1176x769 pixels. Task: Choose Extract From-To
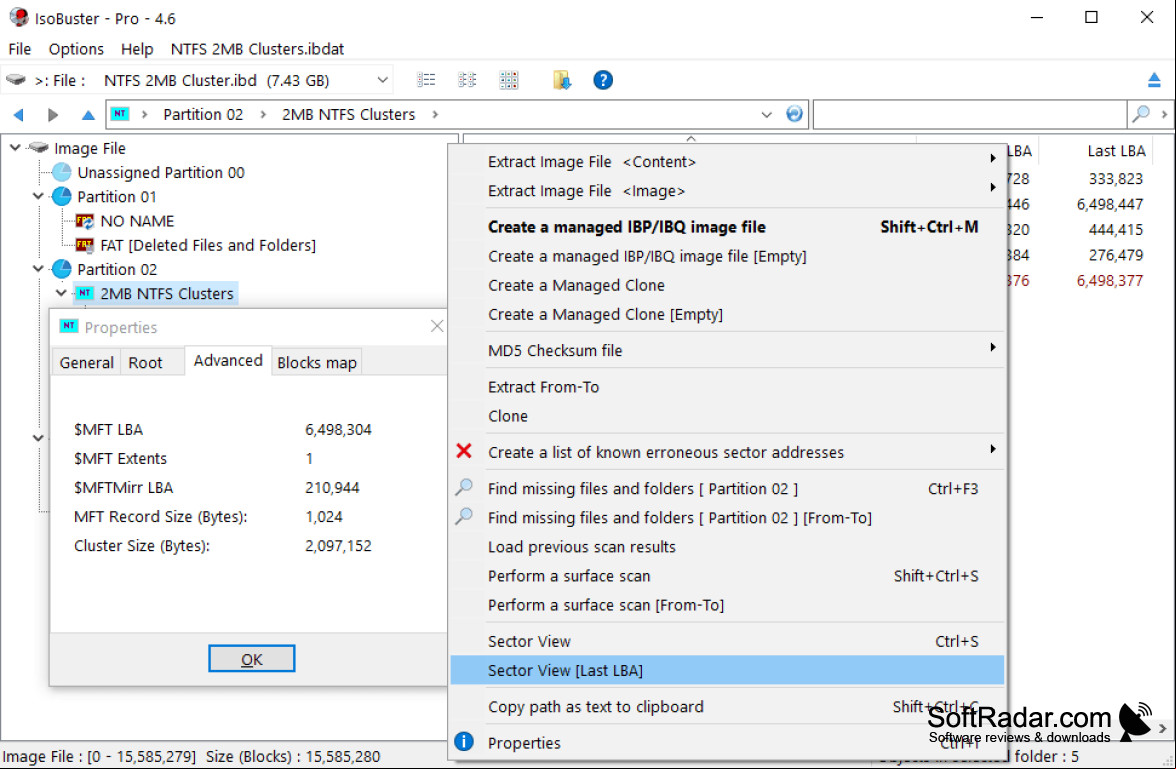point(727,386)
